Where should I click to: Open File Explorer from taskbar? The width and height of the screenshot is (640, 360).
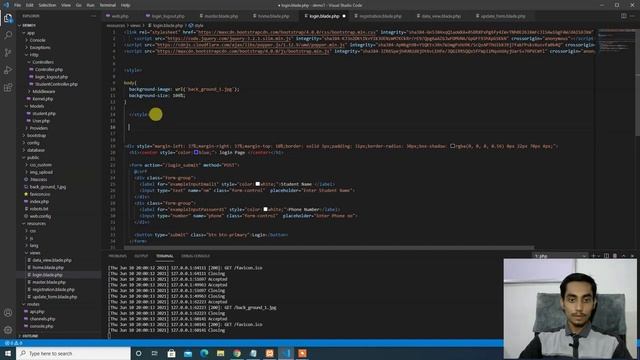[x=220, y=353]
